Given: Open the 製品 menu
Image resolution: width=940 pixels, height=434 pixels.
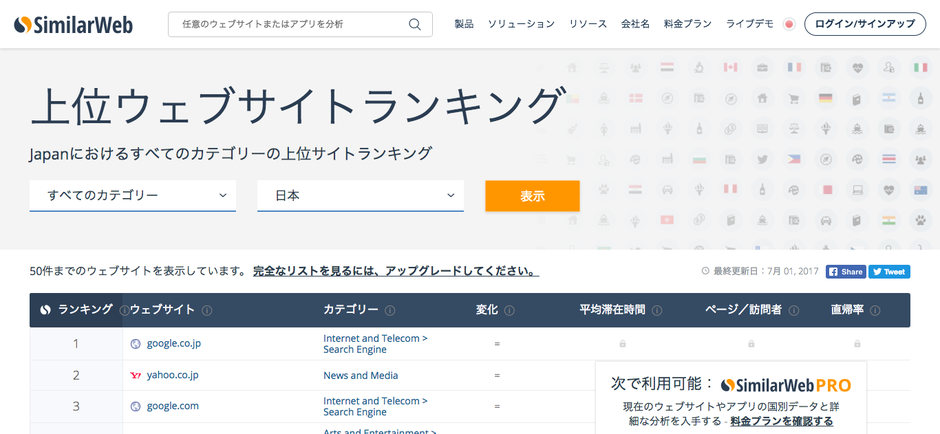Looking at the screenshot, I should tap(463, 25).
